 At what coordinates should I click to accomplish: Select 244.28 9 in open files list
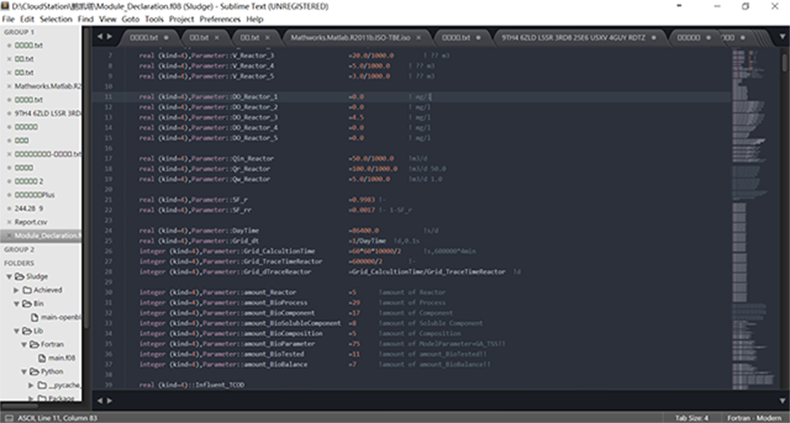pos(28,208)
